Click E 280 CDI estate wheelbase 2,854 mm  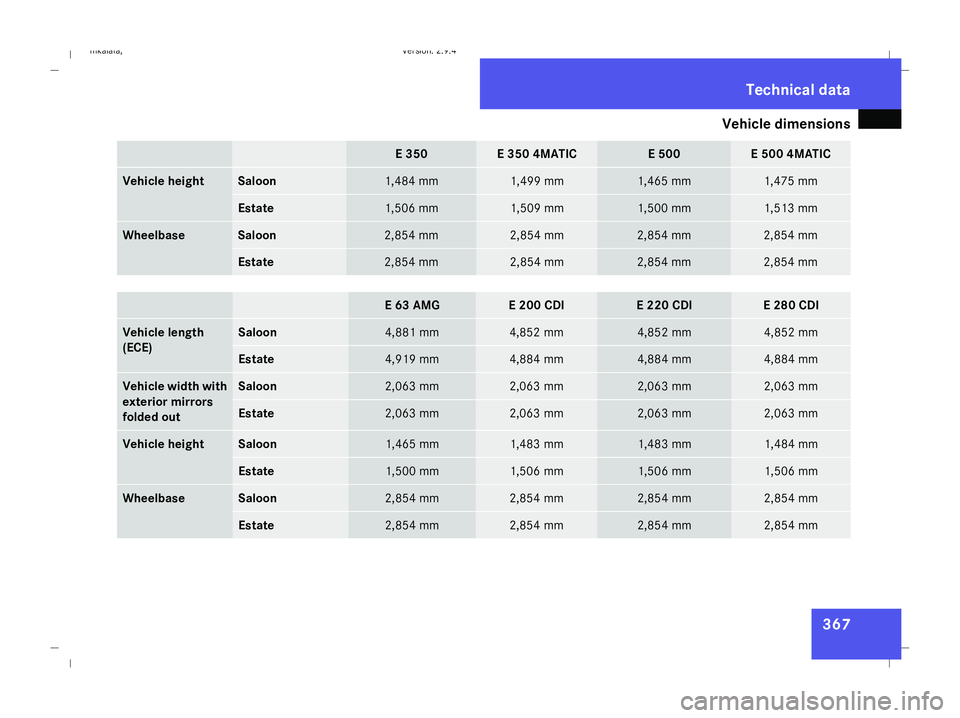click(x=790, y=525)
